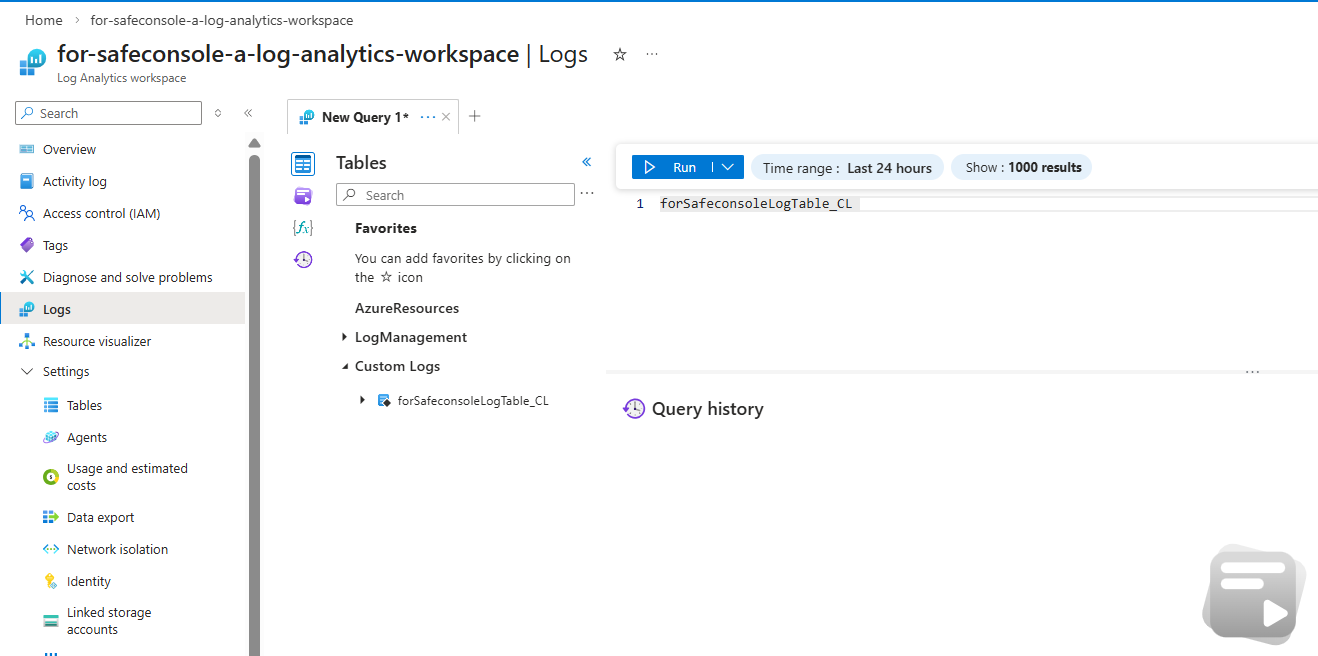The width and height of the screenshot is (1318, 656).
Task: Click the Activity log icon
Action: pos(27,181)
